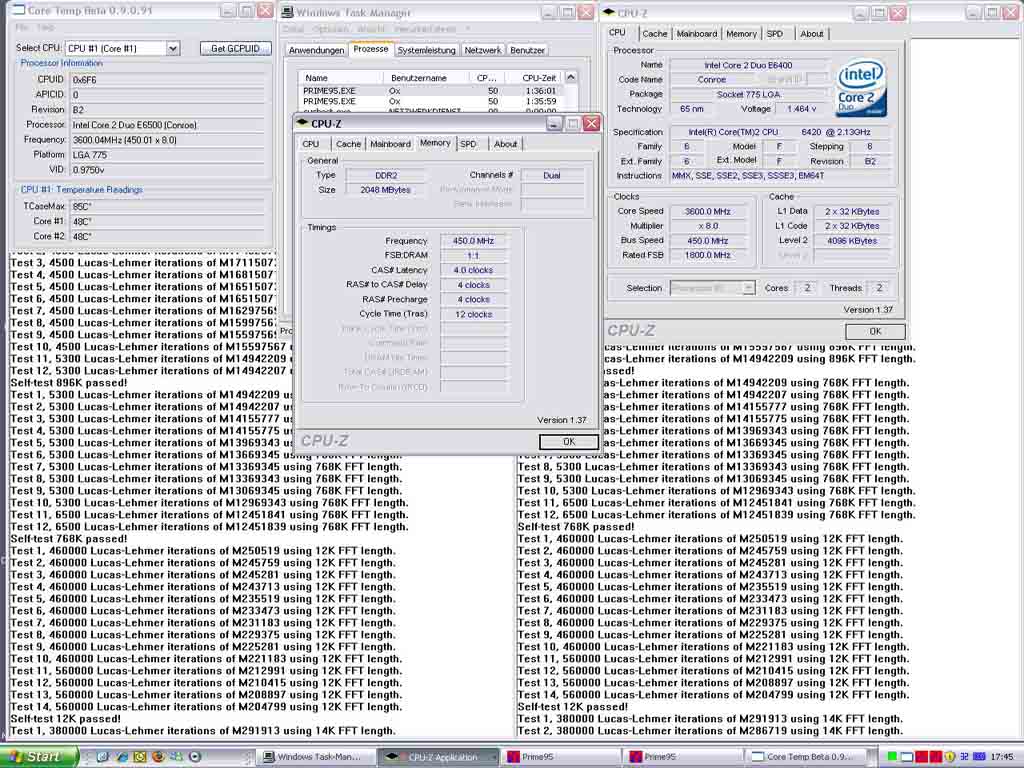Click the front CPU-Z Memory window's title icon
The image size is (1024, 768).
pos(302,123)
